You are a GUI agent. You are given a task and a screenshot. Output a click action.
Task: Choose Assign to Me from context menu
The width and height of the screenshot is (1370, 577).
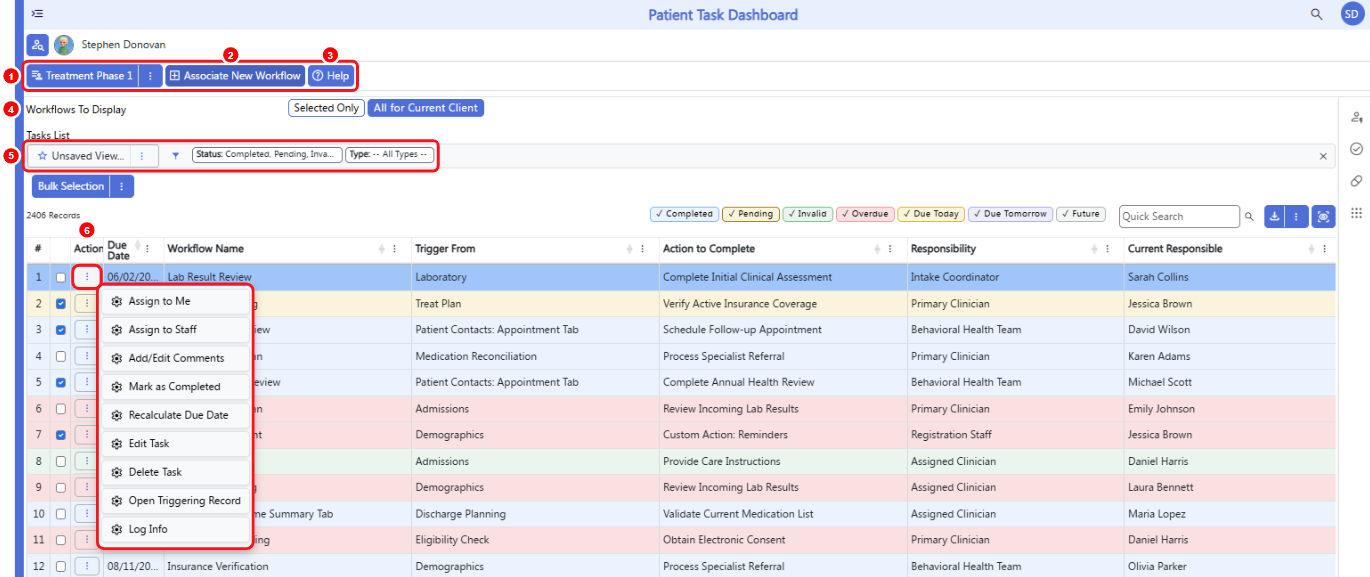[x=176, y=301]
